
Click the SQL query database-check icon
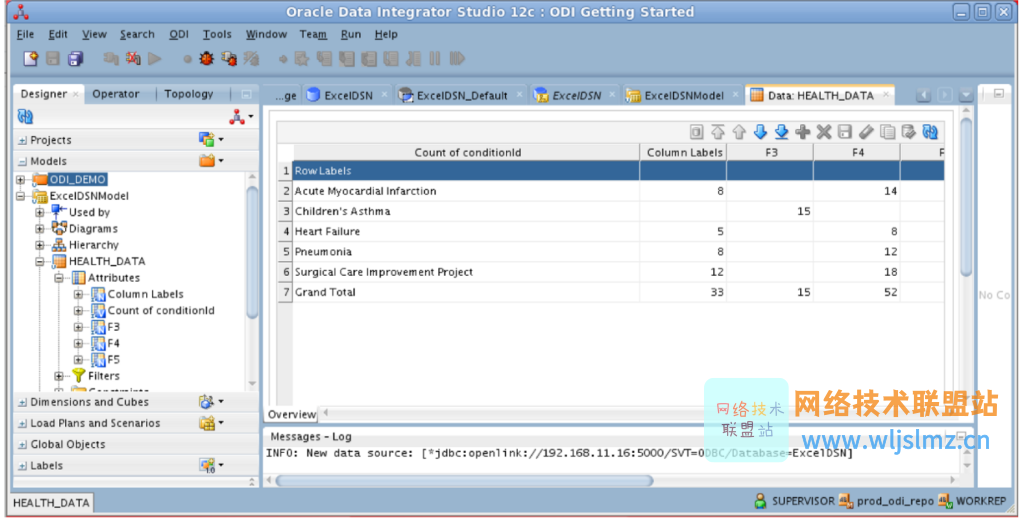908,132
